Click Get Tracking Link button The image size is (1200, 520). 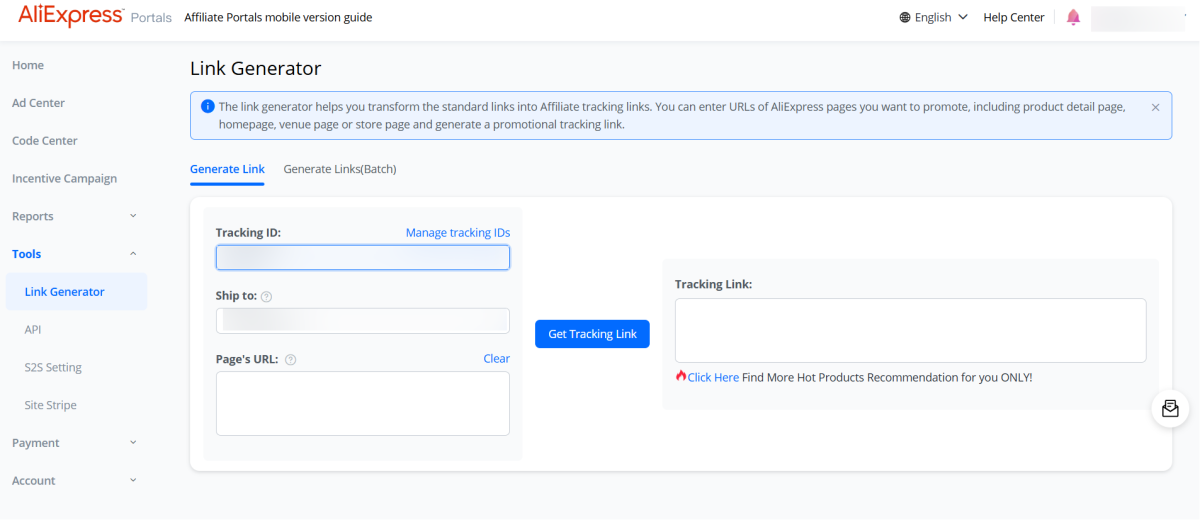point(592,334)
